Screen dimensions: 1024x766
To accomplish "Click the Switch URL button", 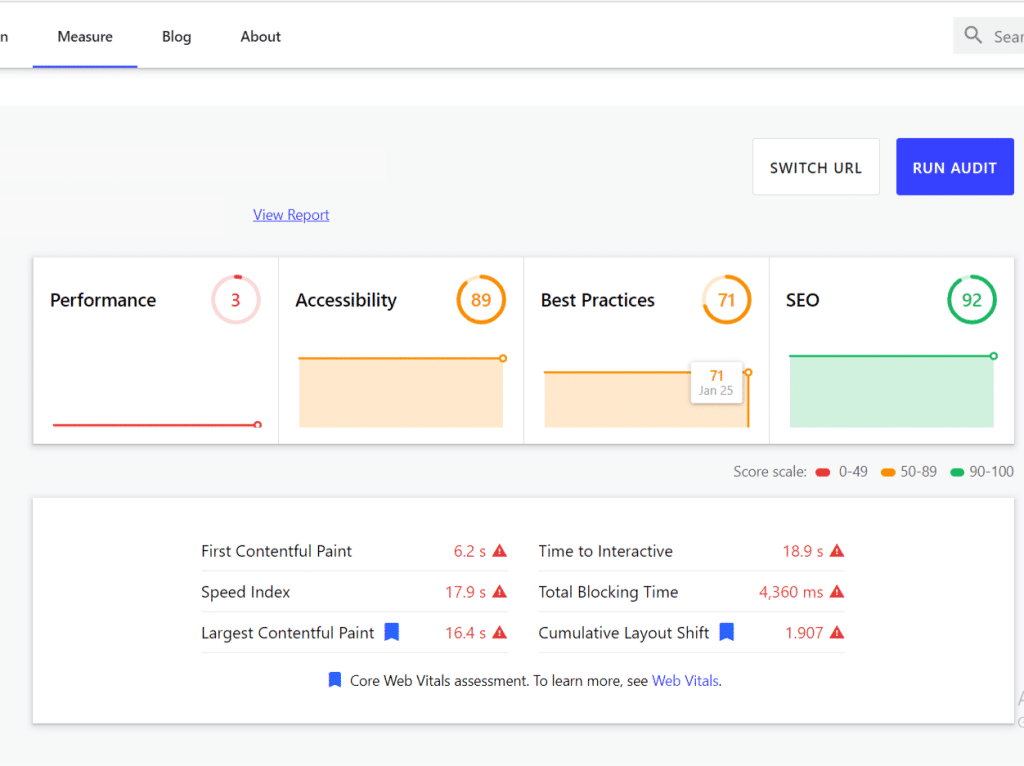I will click(x=815, y=167).
